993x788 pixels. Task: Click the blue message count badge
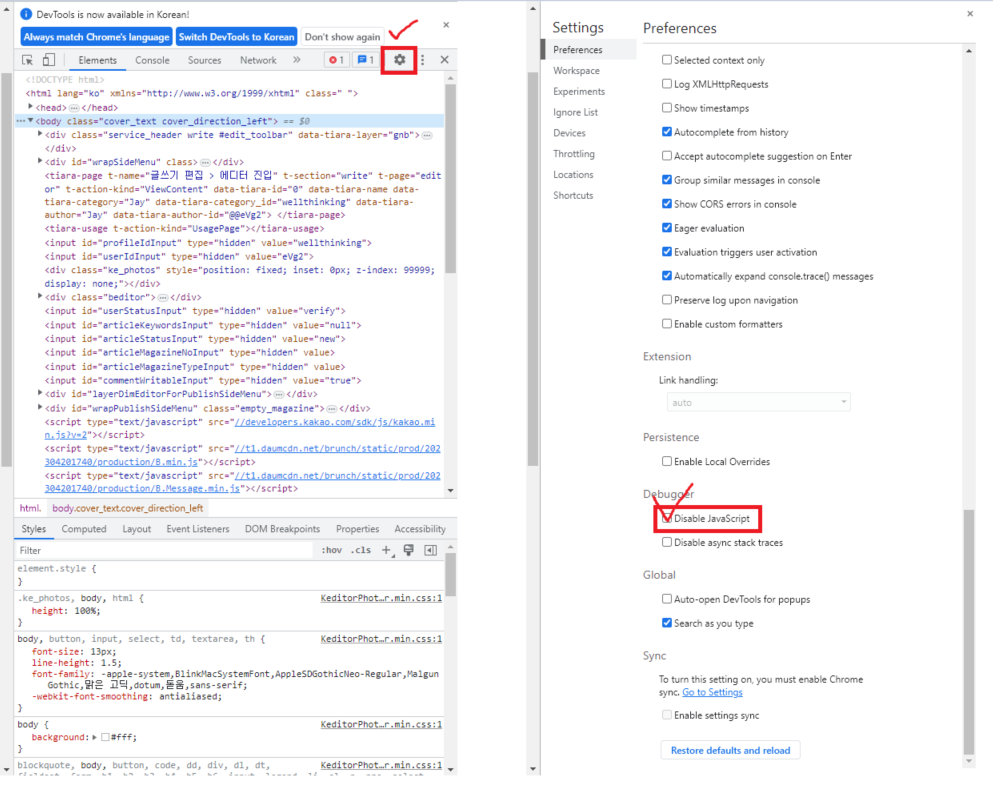coord(365,60)
